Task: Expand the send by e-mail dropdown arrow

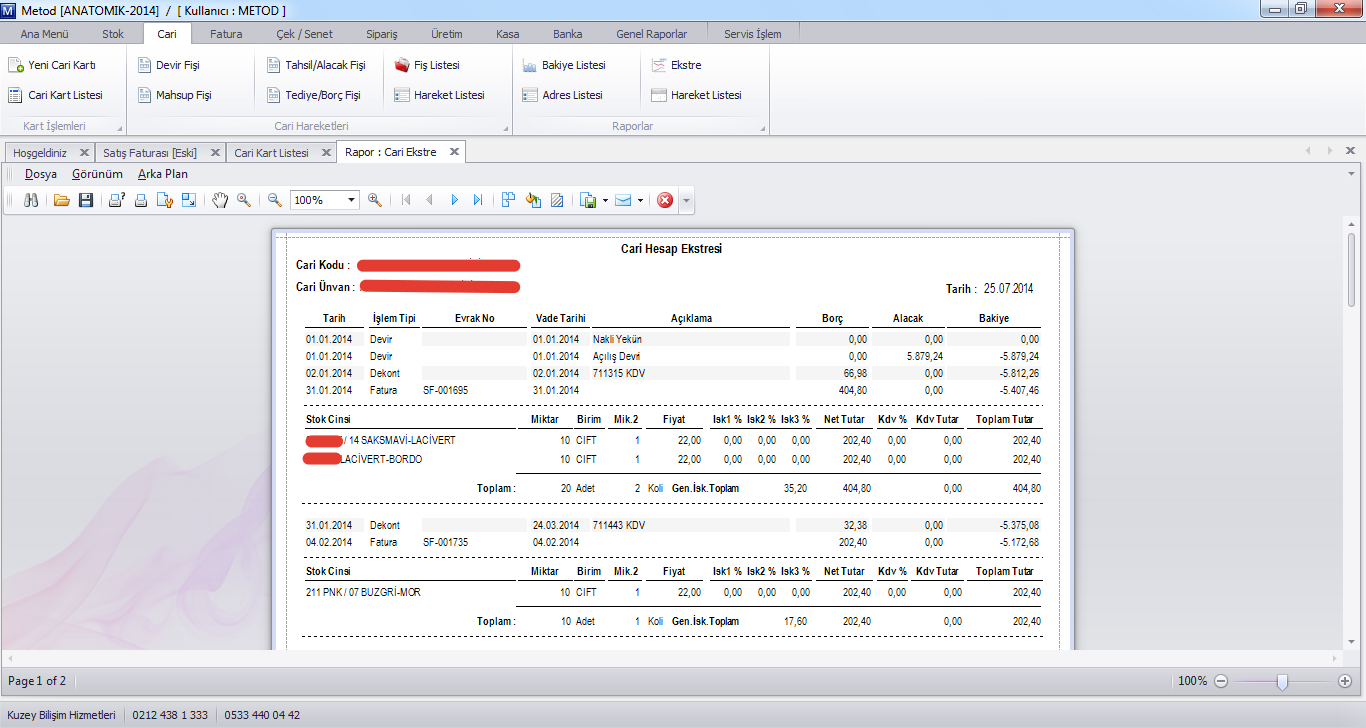Action: (x=640, y=200)
